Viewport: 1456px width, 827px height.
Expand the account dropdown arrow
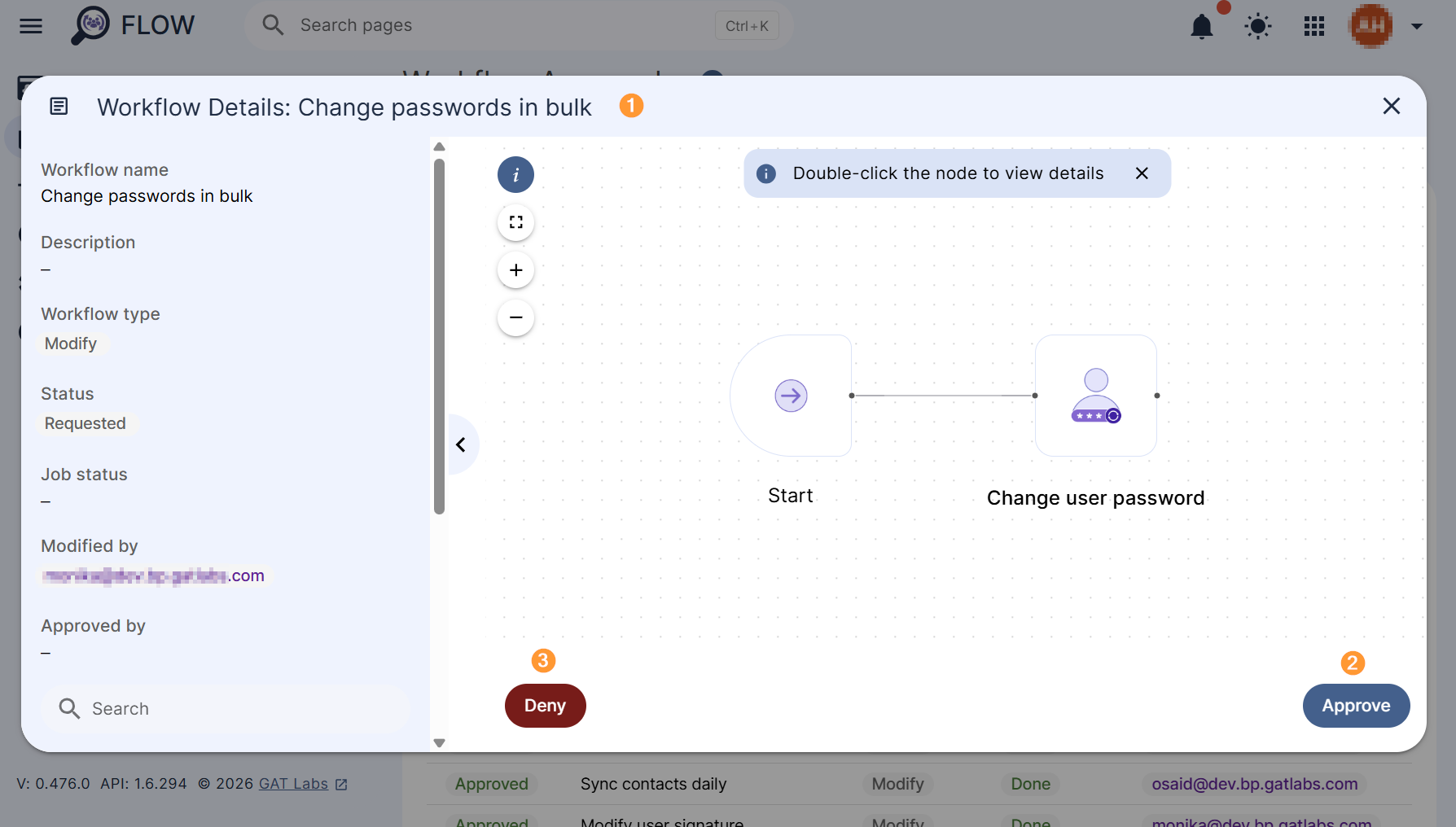click(1417, 26)
